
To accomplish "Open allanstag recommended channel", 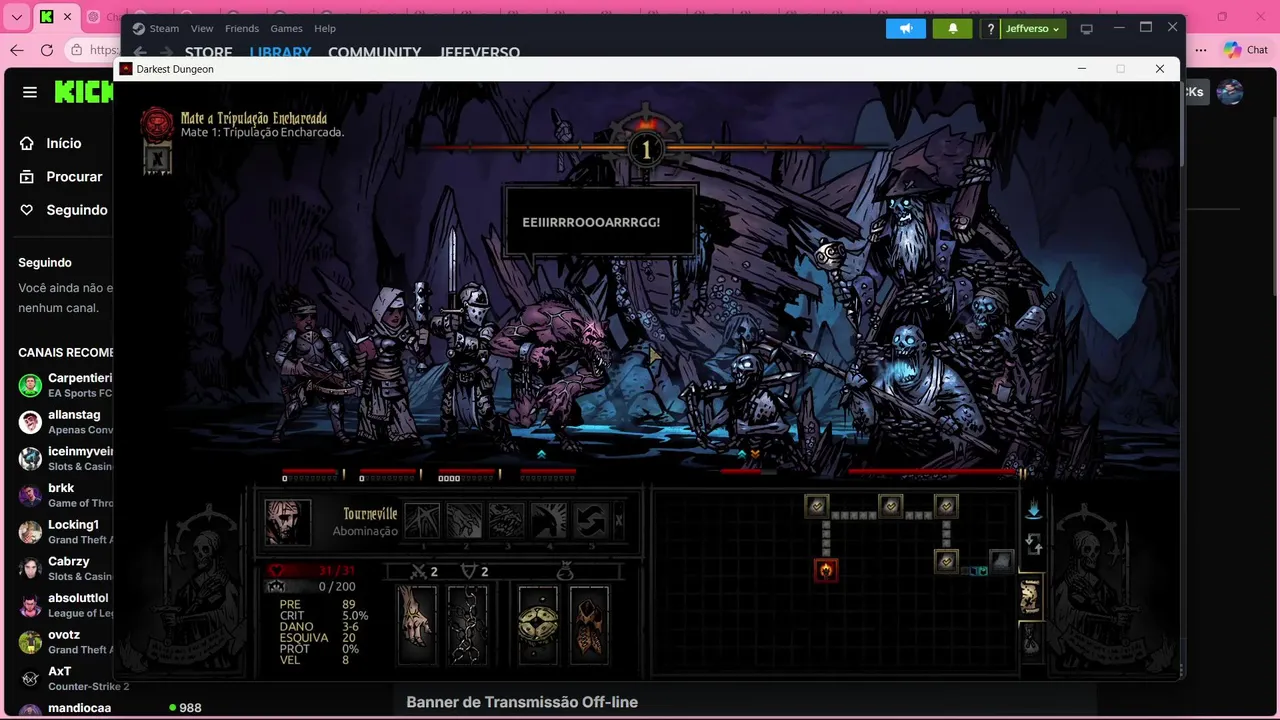I will [x=66, y=421].
